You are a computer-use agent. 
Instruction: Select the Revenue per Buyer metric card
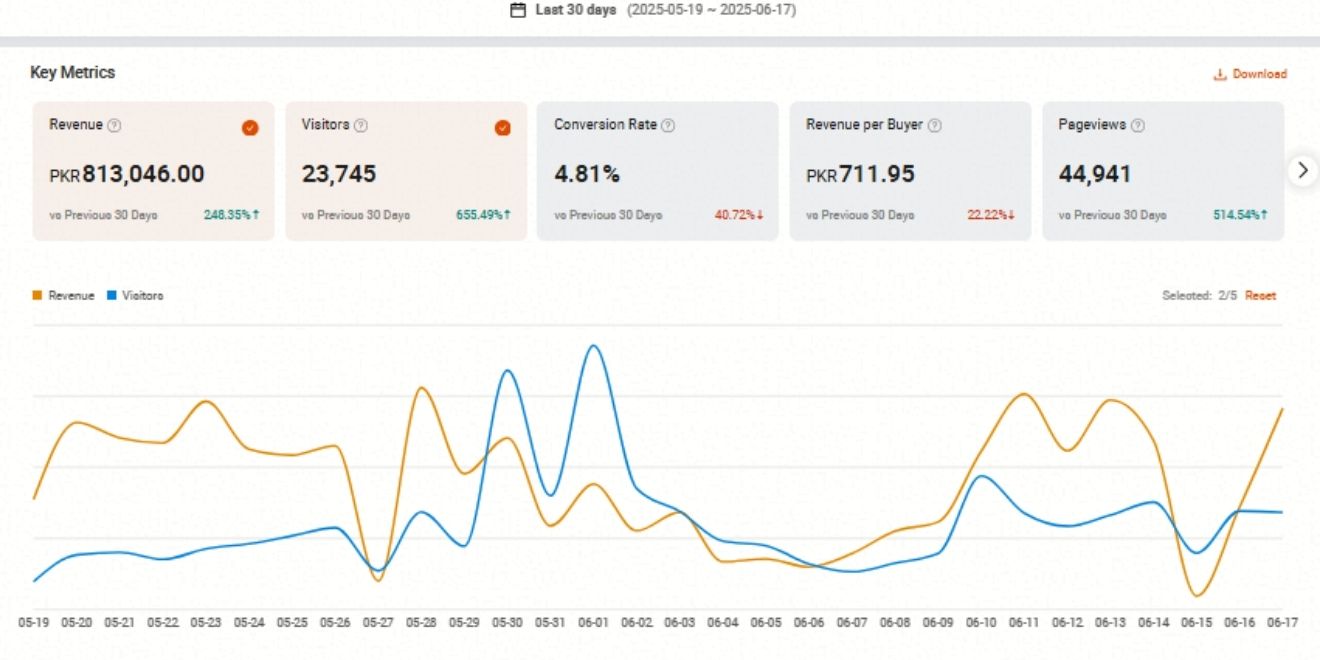click(x=909, y=171)
